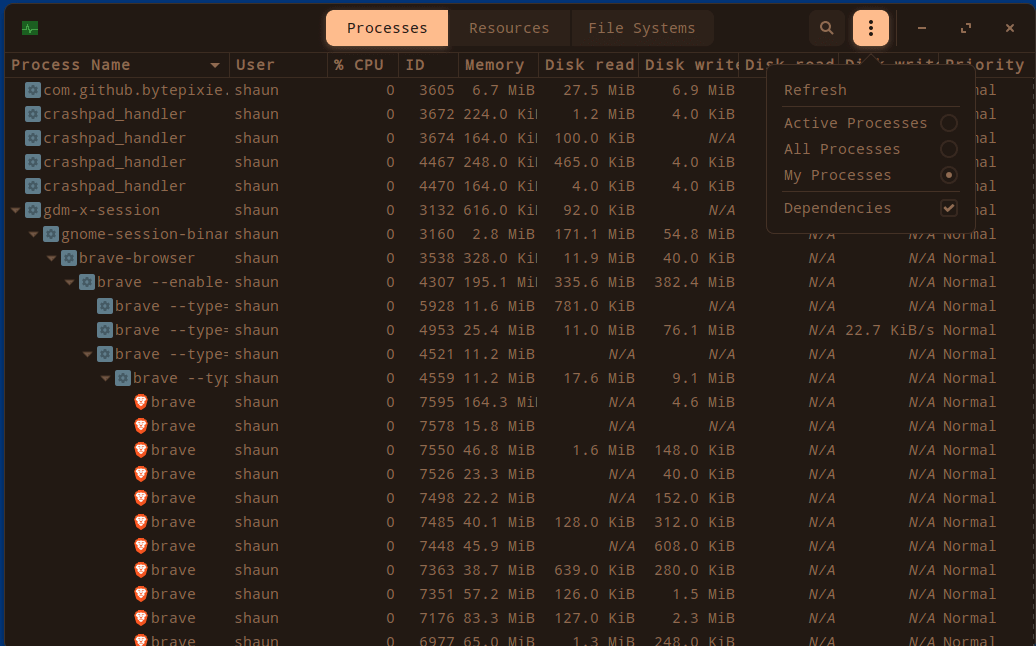Click memory value 83.3 MiB
Viewport: 1036px width, 646px height.
click(x=499, y=618)
